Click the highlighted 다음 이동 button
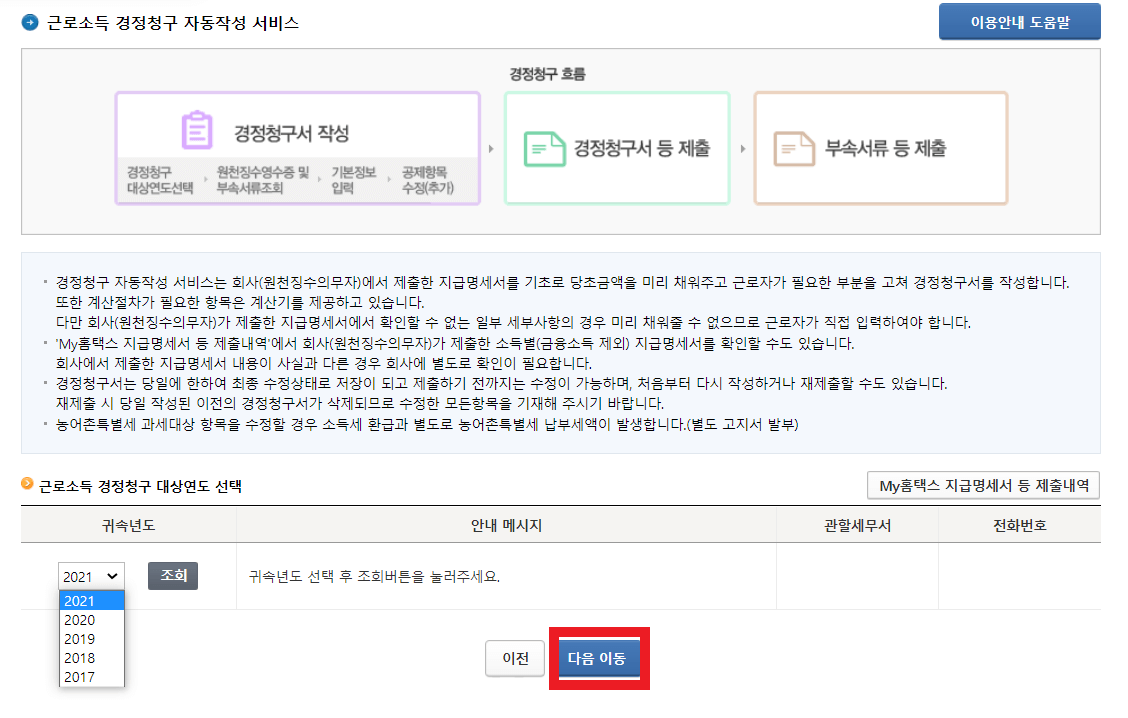1128x718 pixels. [x=599, y=658]
